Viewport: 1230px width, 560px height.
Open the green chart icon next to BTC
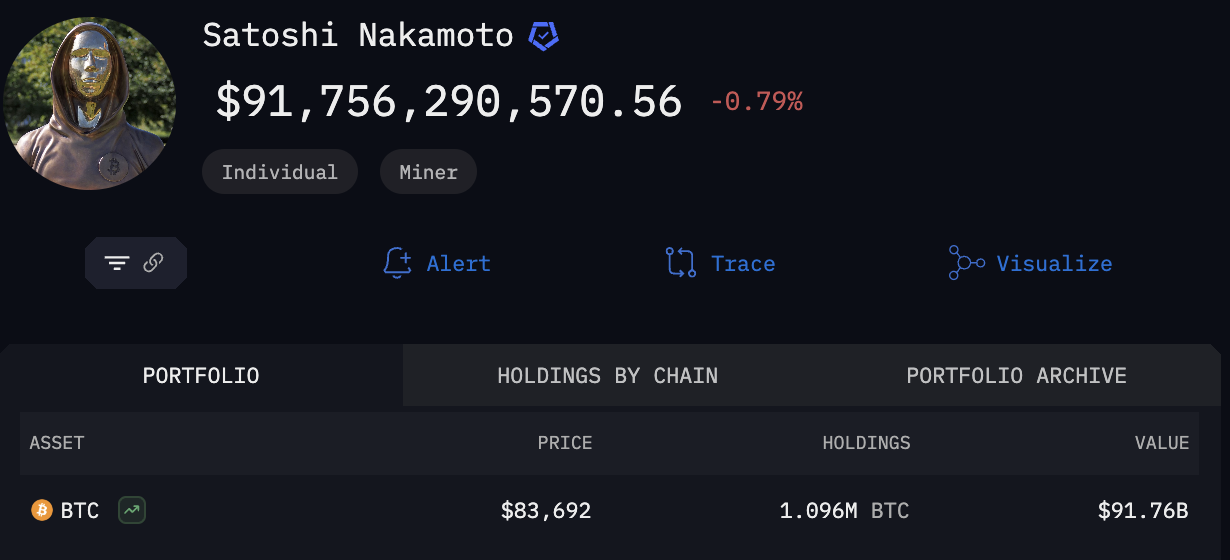point(131,511)
